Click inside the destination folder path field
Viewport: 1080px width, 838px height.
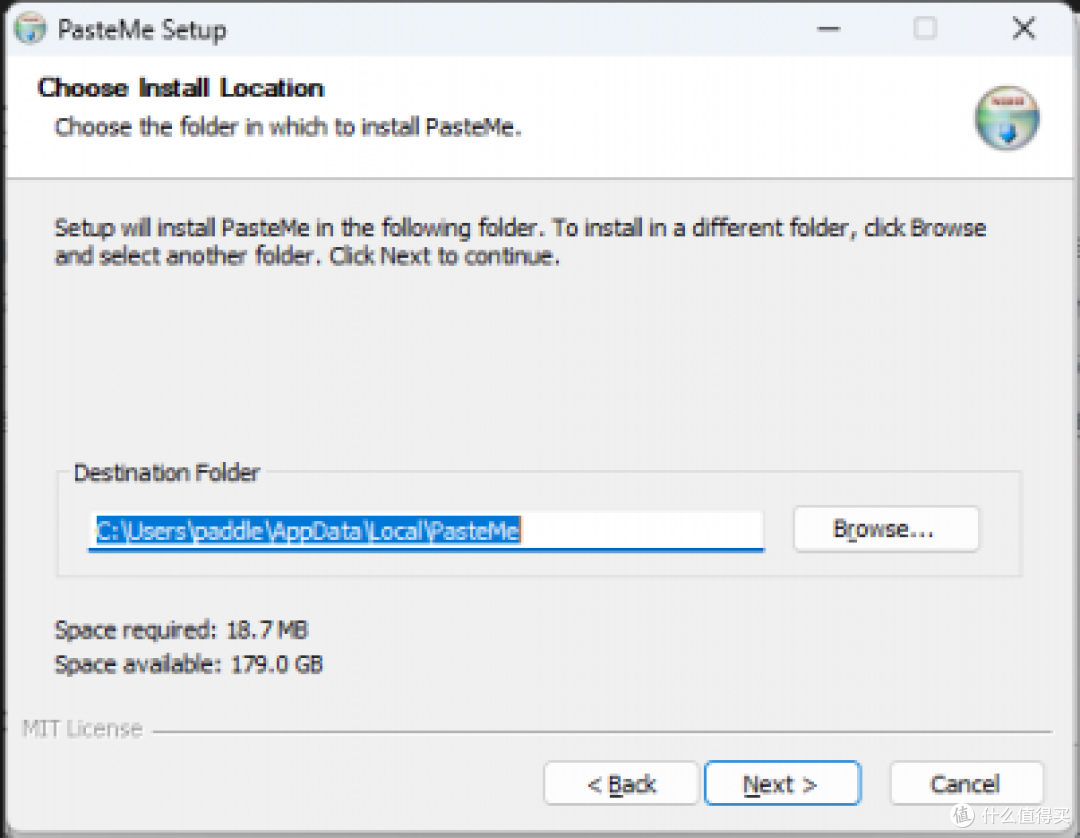[426, 530]
